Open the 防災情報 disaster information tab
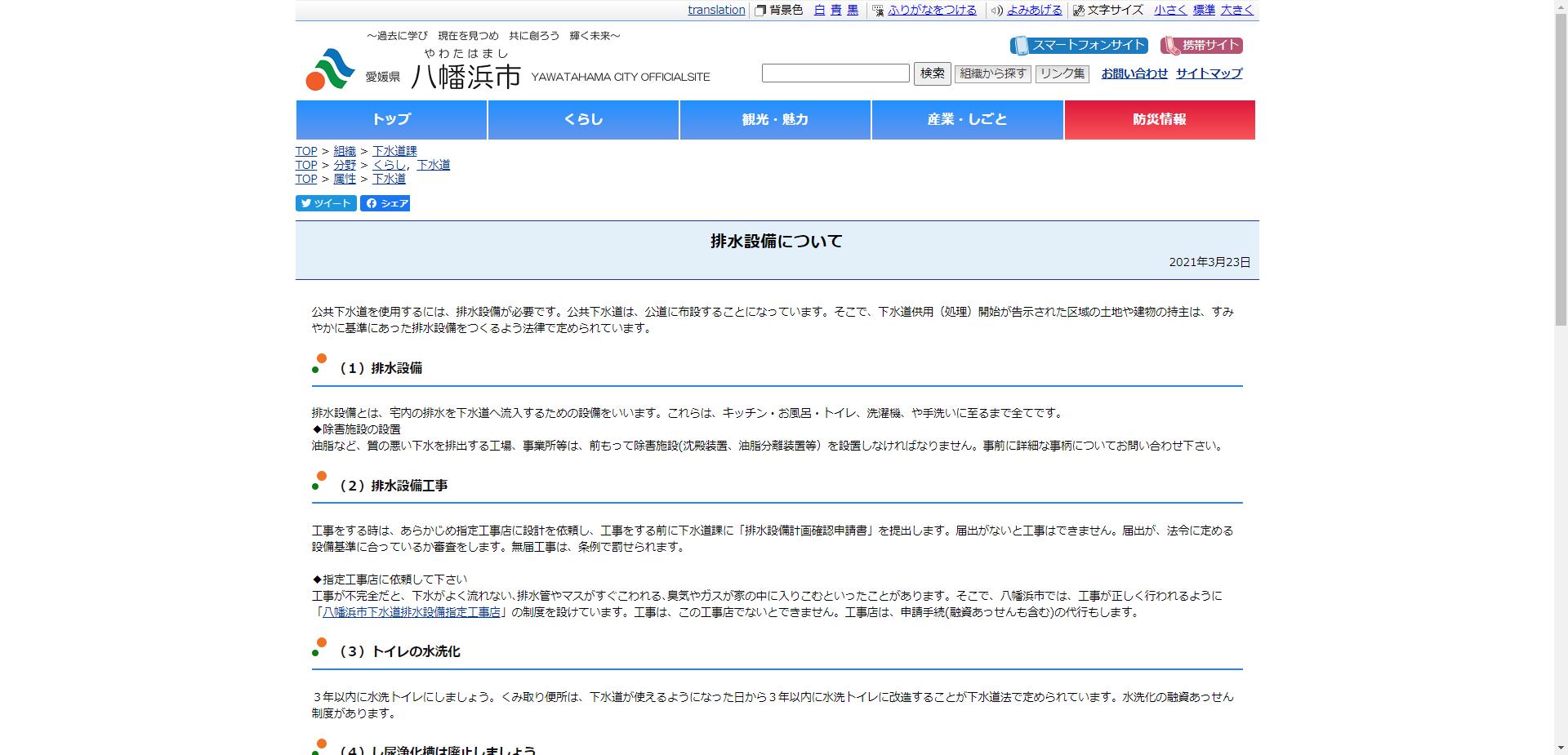Viewport: 1568px width, 755px height. [x=1160, y=119]
